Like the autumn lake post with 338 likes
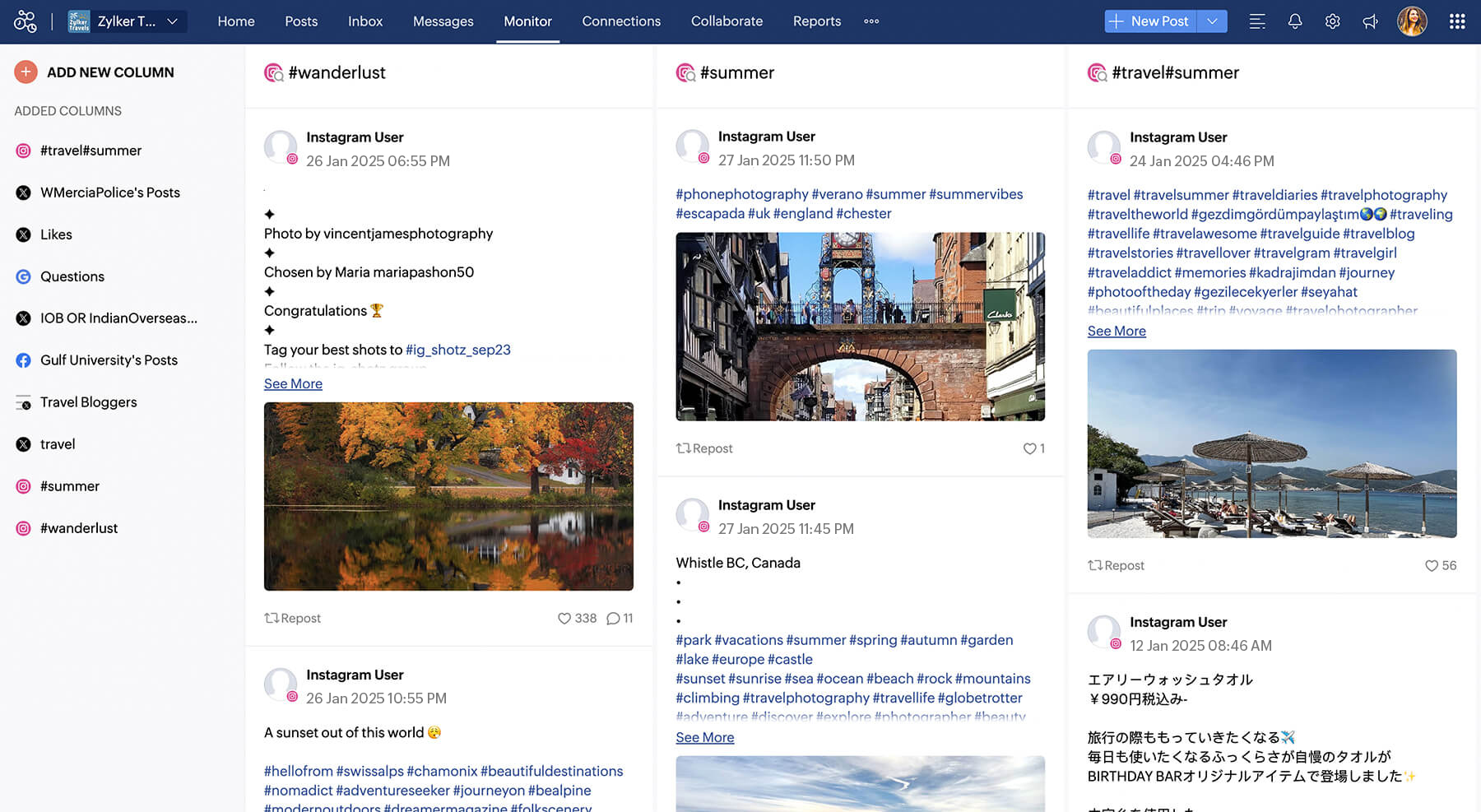 pos(564,619)
